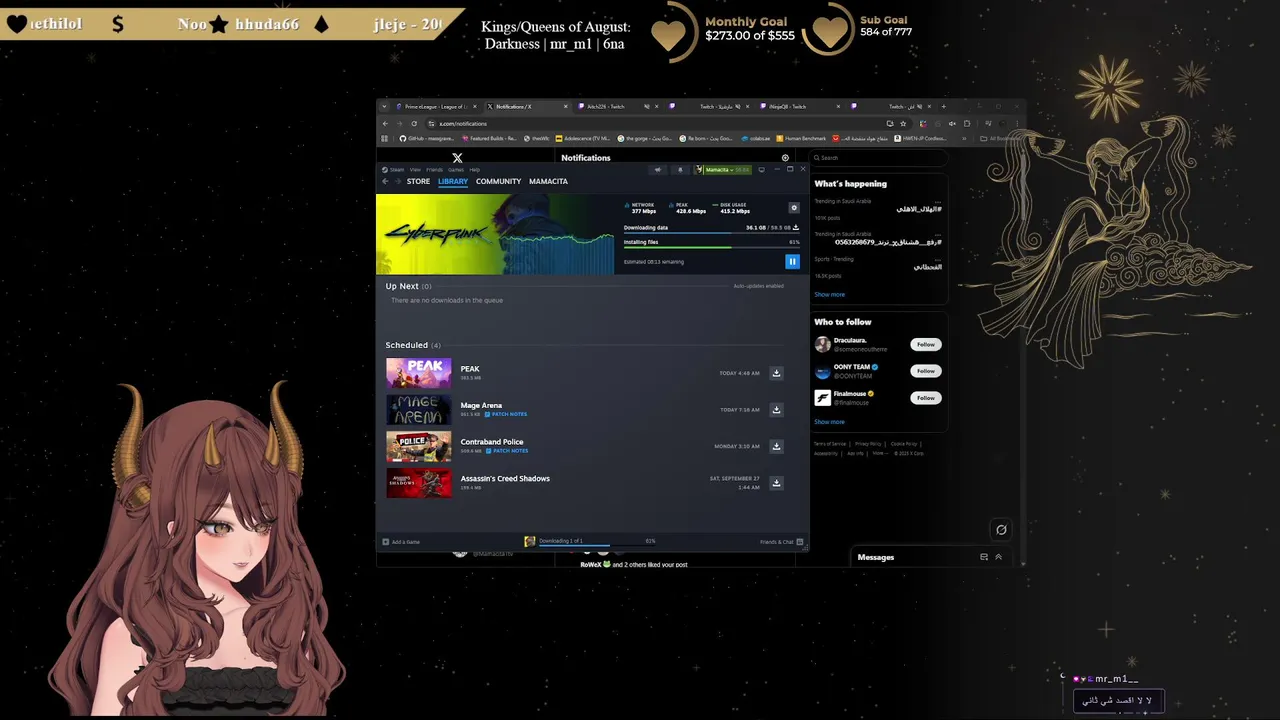This screenshot has width=1280, height=720.
Task: Open Steam download settings gear
Action: 794,208
